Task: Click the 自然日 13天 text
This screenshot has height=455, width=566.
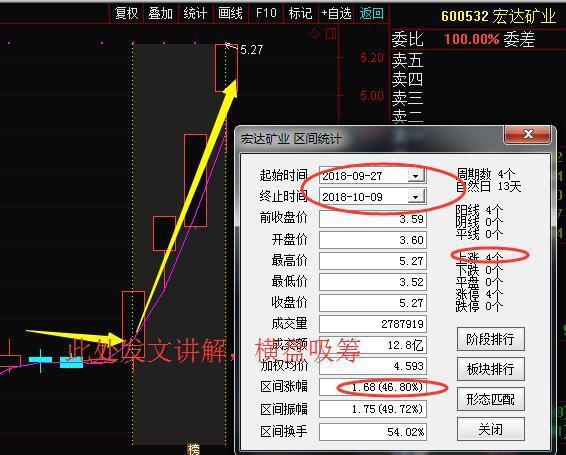Action: [489, 187]
